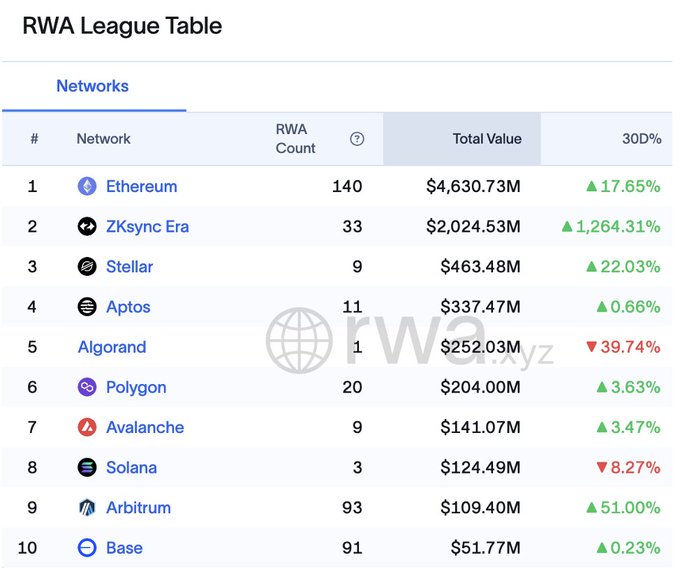Sort by the RWA Count header

tap(295, 139)
